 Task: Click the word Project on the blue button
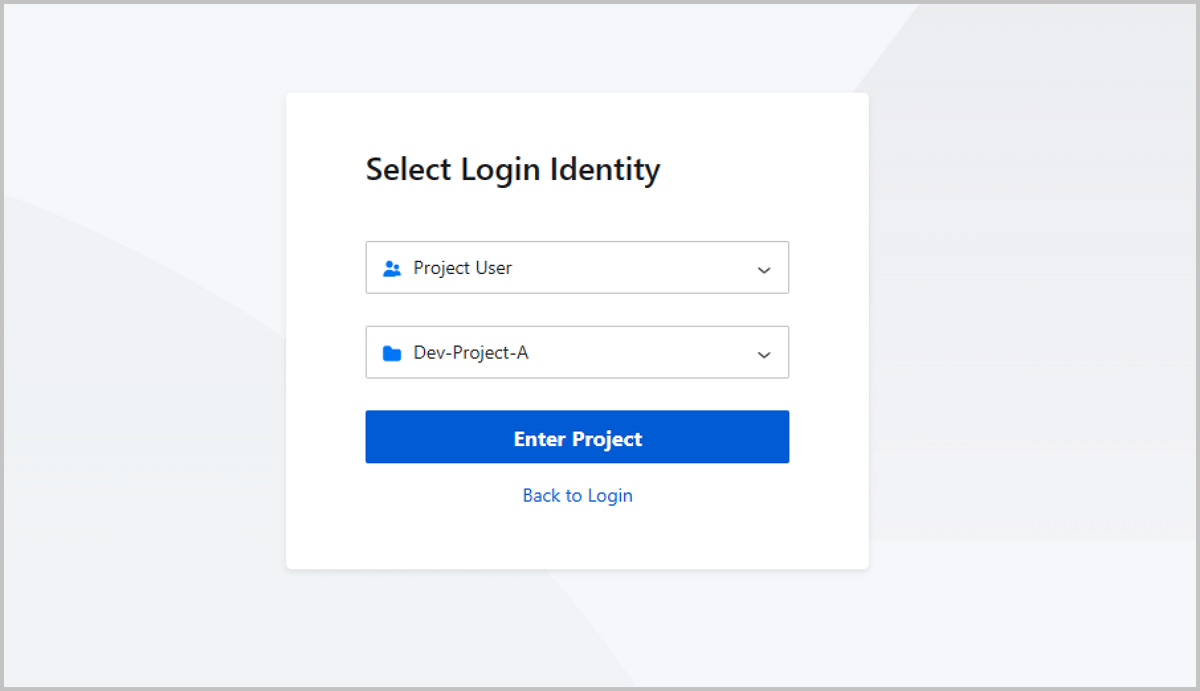[x=607, y=439]
